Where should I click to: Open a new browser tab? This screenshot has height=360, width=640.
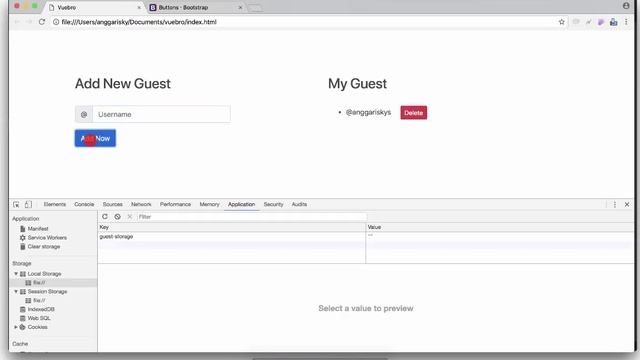255,8
